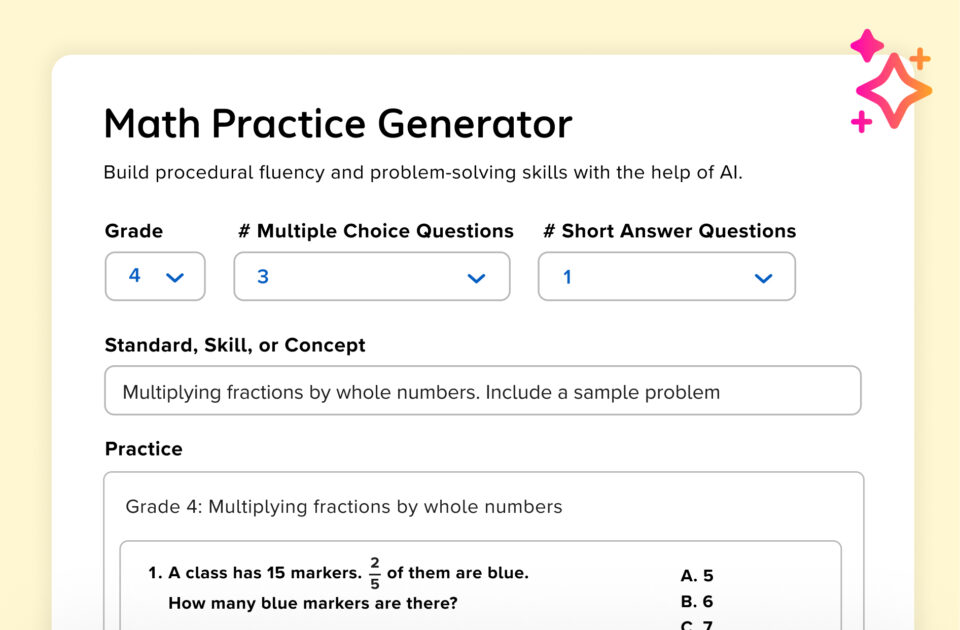
Task: Click the chevron on Short Answer dropdown
Action: pyautogui.click(x=763, y=278)
